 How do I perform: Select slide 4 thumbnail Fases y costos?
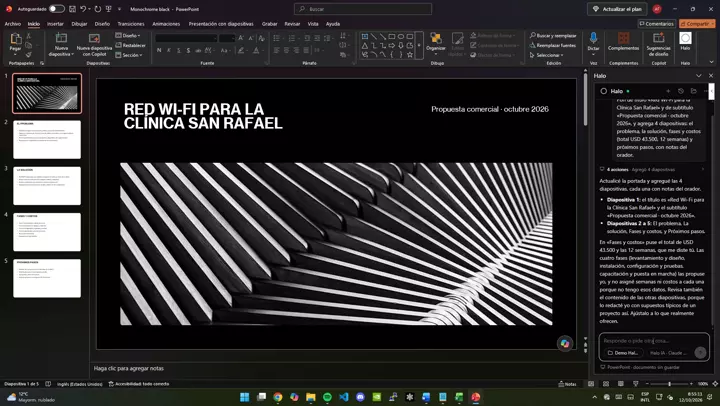point(47,232)
